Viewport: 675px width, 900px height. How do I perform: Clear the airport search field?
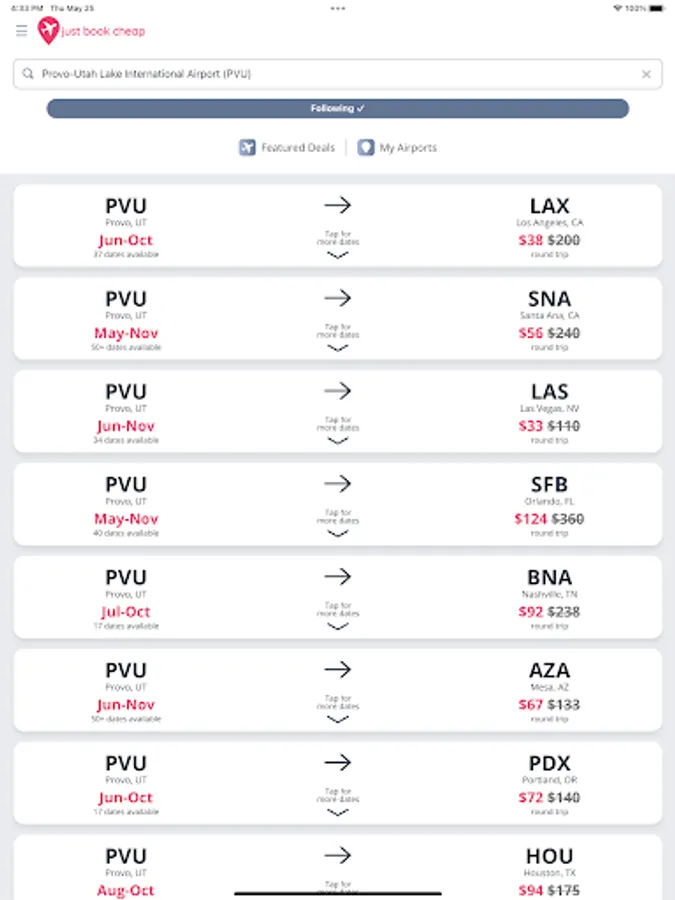coord(646,74)
